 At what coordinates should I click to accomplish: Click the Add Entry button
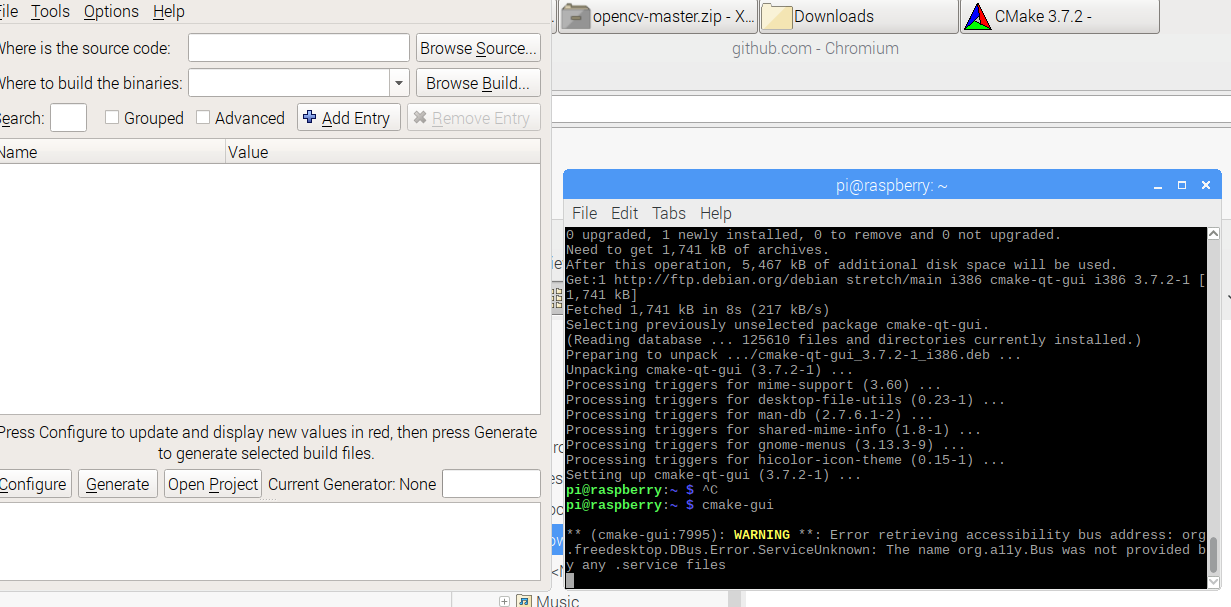(349, 118)
